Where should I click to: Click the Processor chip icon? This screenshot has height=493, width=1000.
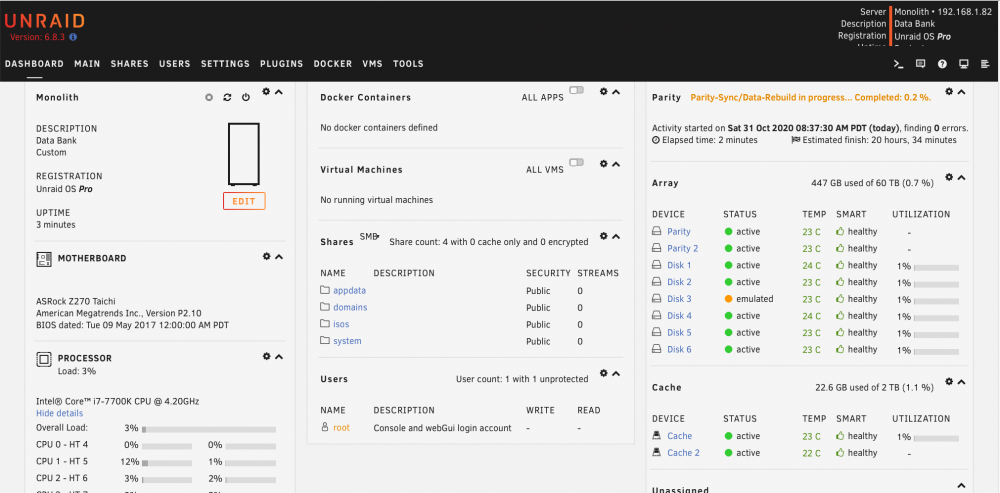point(43,359)
